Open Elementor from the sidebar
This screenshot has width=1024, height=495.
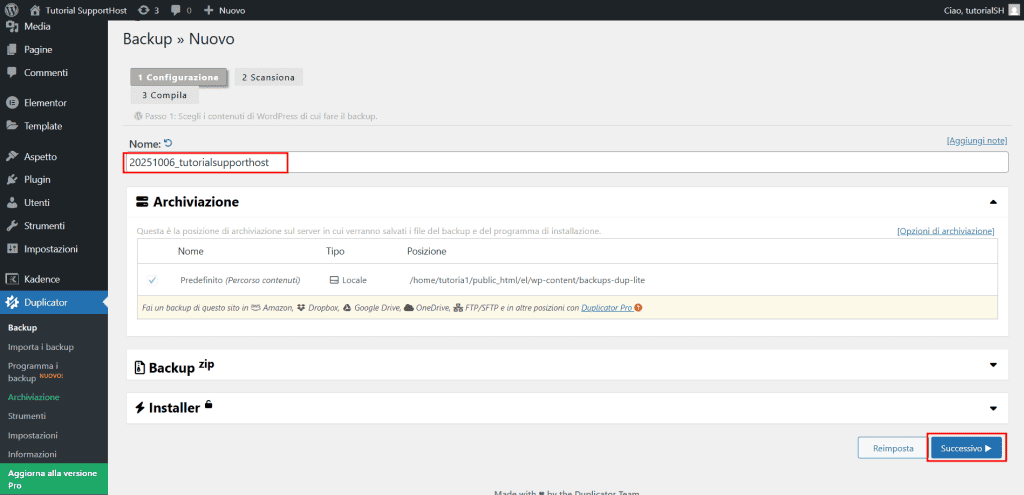[45, 103]
